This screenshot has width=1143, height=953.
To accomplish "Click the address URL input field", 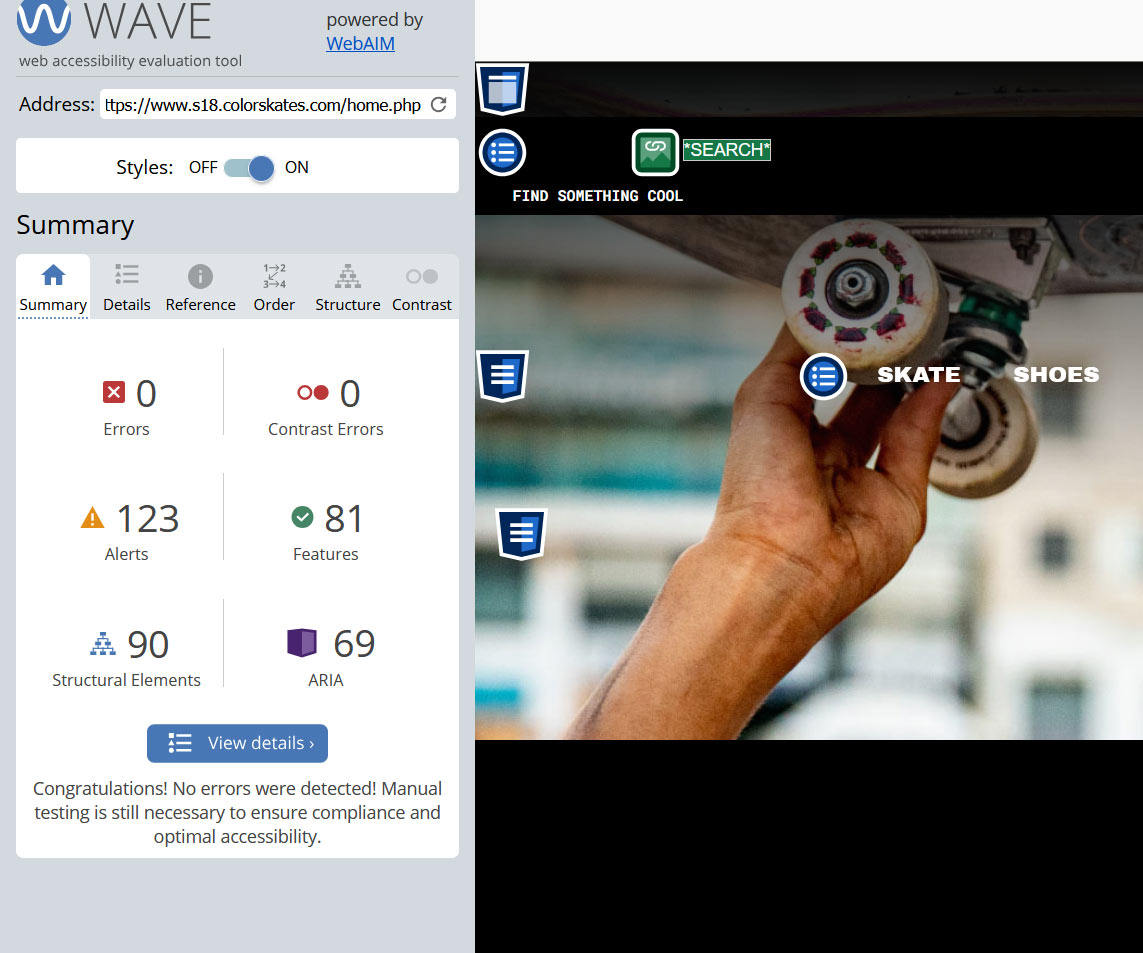I will [263, 104].
